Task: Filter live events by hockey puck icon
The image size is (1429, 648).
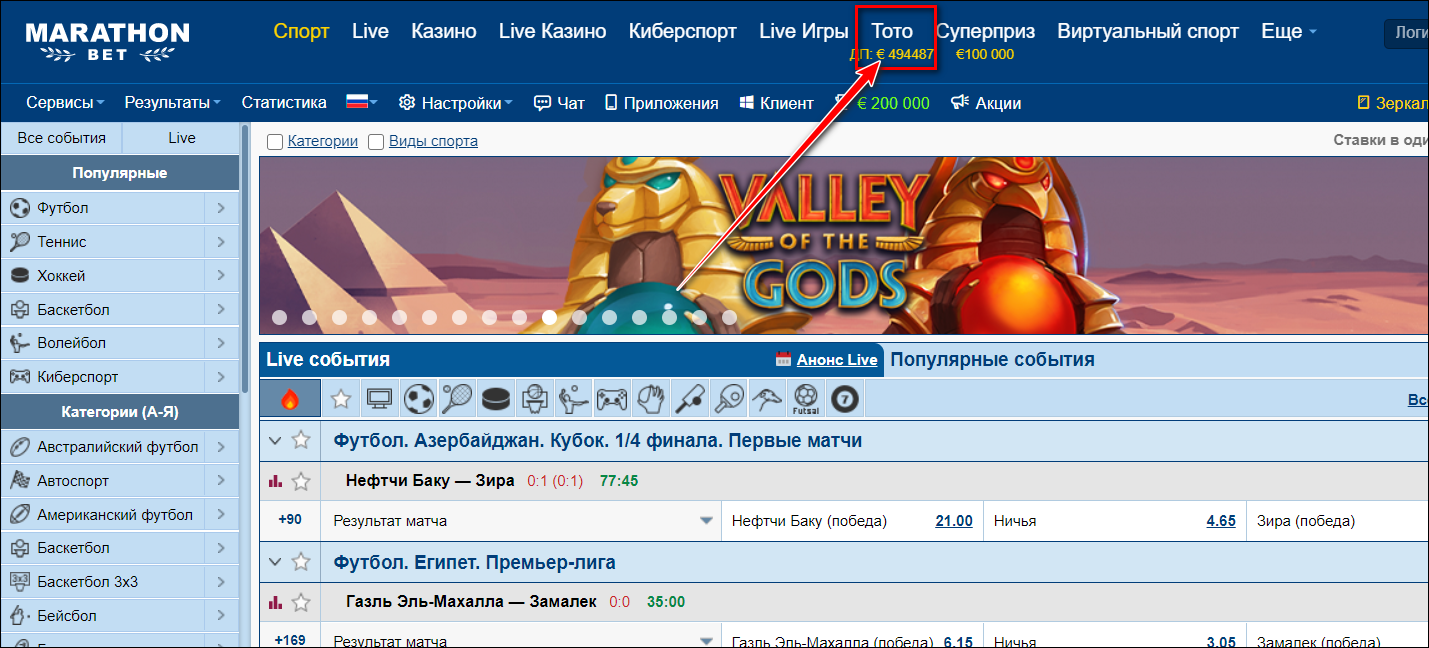Action: point(496,399)
